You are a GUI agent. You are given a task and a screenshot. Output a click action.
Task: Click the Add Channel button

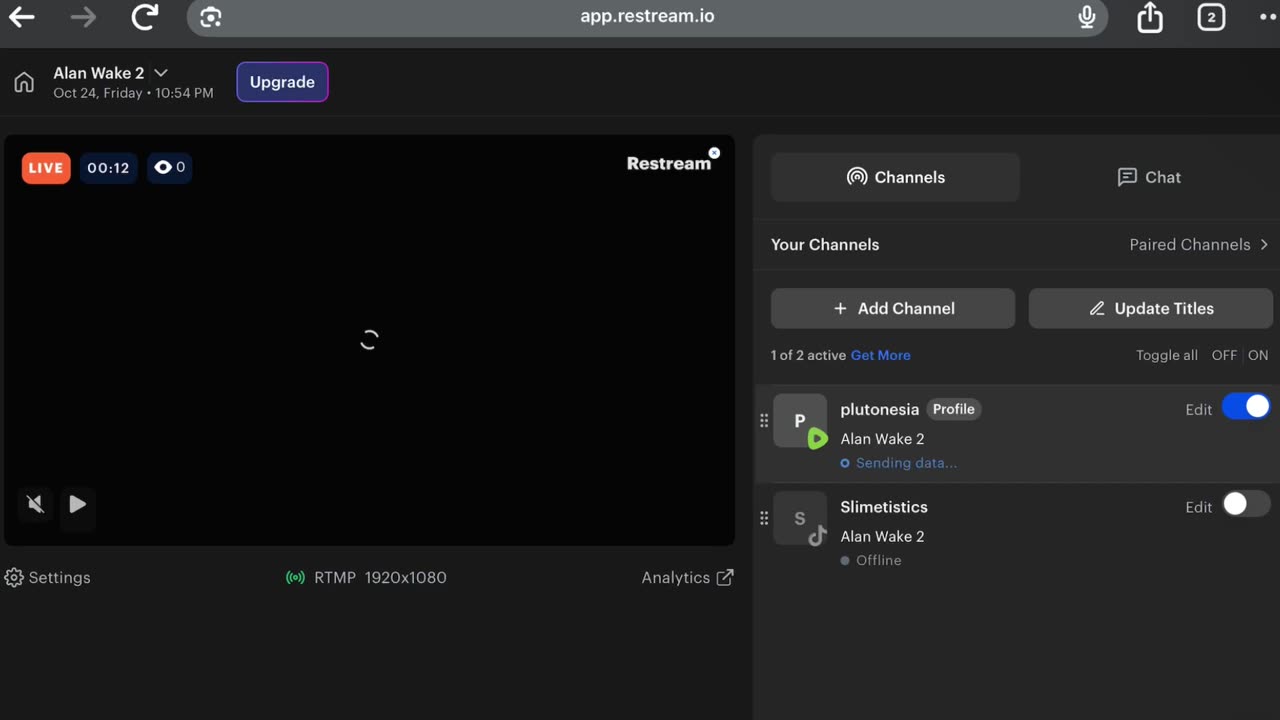click(x=893, y=308)
